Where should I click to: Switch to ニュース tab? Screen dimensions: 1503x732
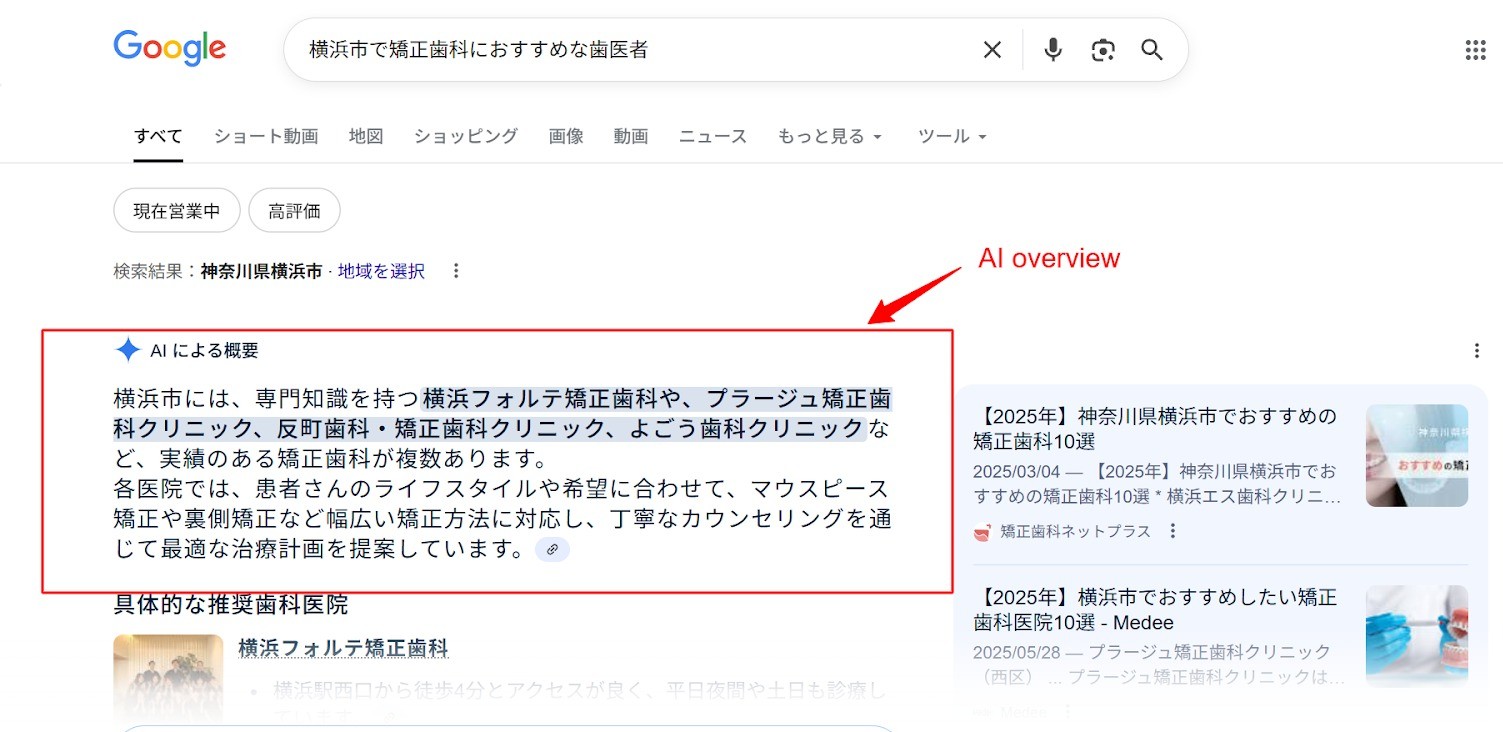[x=713, y=136]
